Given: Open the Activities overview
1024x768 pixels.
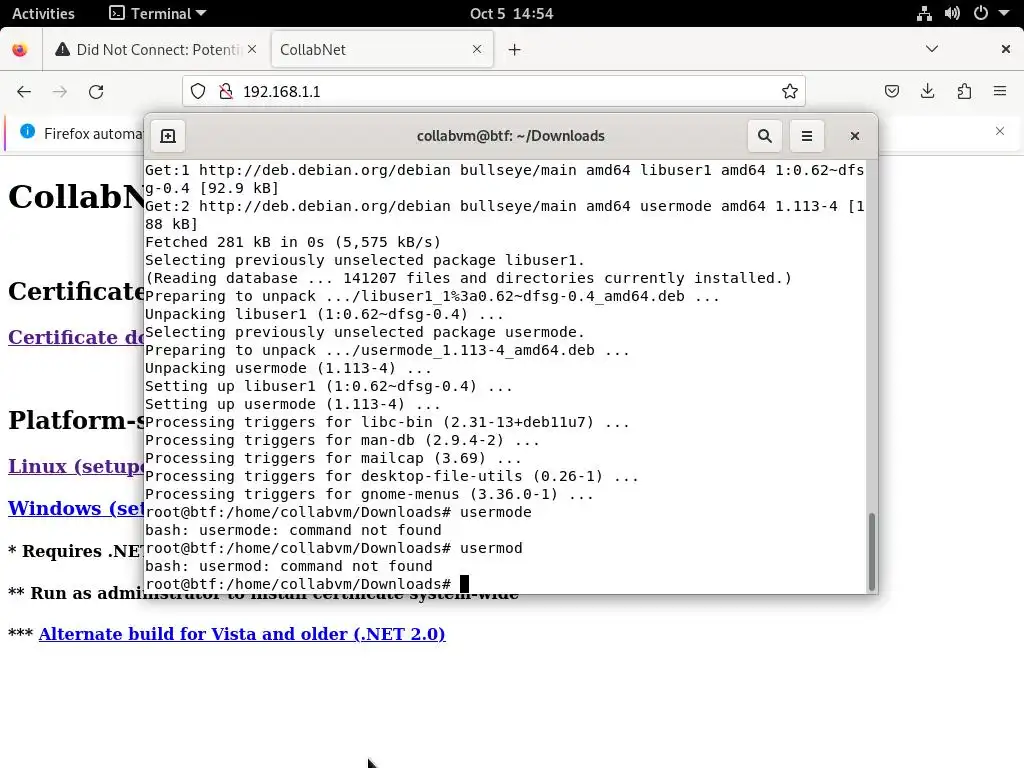Looking at the screenshot, I should pos(43,13).
